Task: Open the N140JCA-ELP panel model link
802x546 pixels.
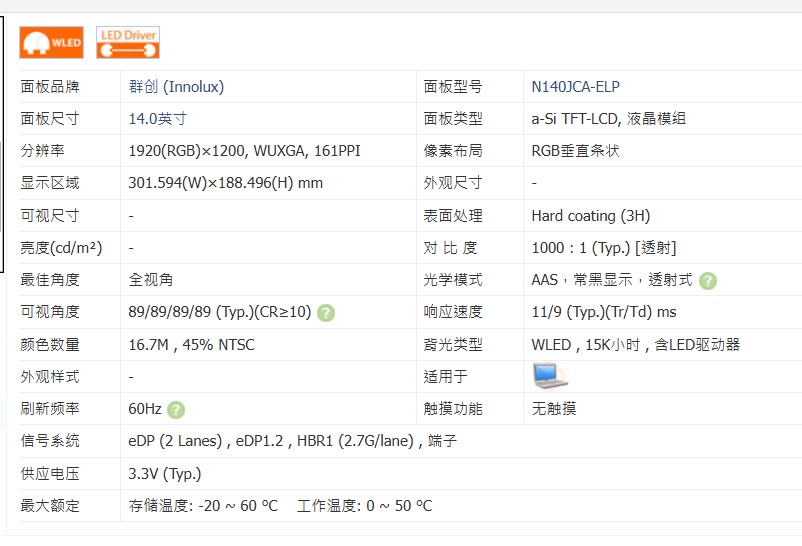Action: tap(575, 87)
